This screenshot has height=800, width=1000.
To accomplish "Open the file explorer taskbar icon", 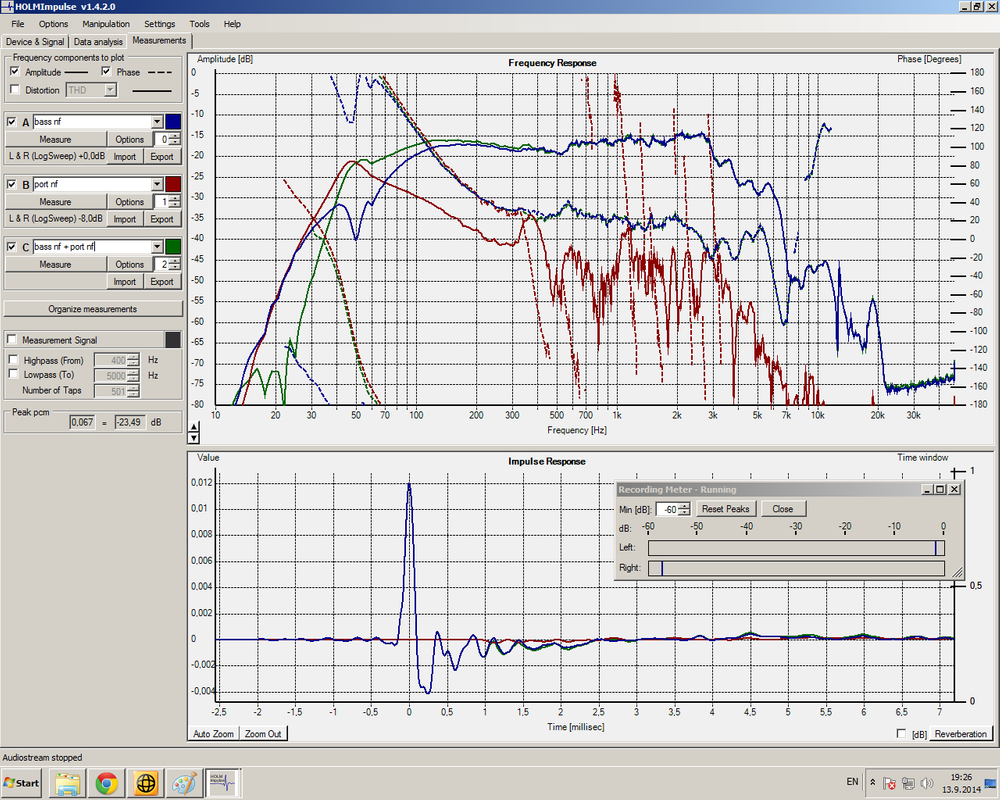I will click(x=68, y=783).
